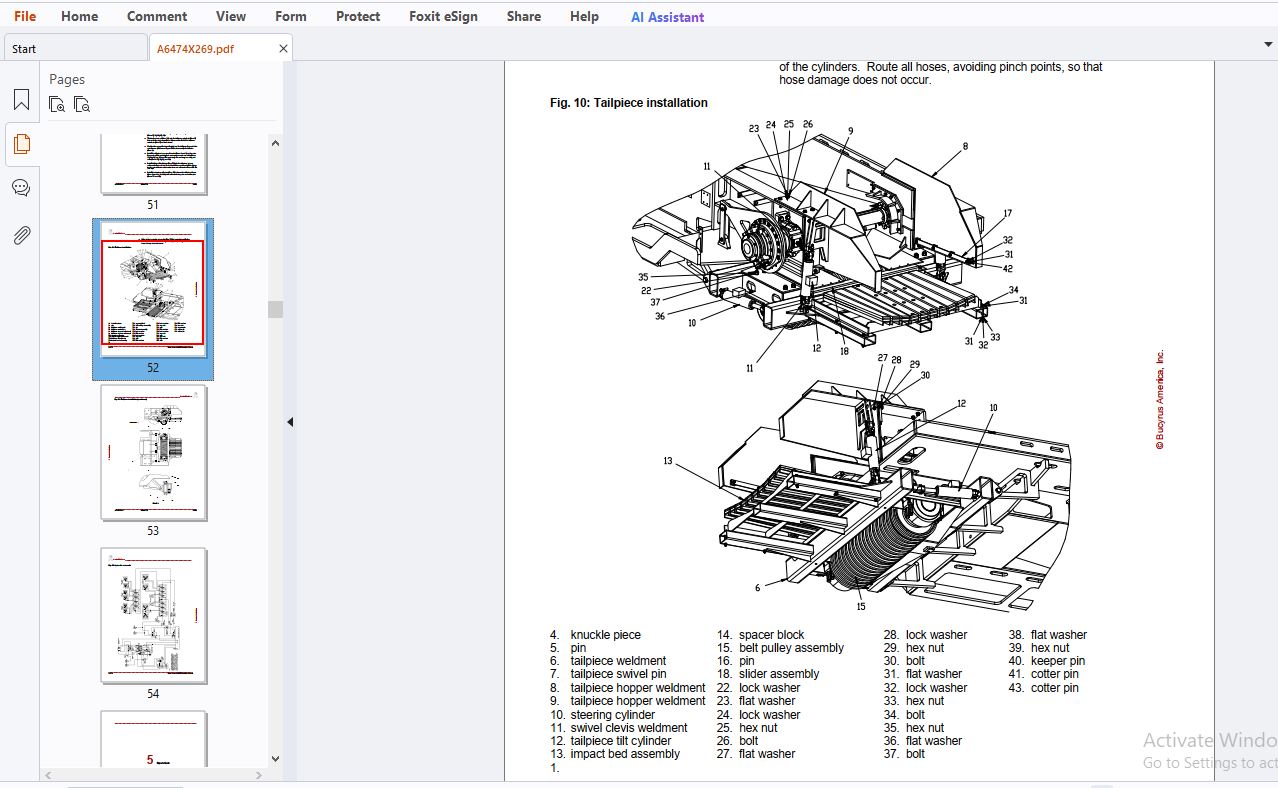Click '11. swivel clevis weldment' list entry
The width and height of the screenshot is (1278, 788).
[618, 728]
